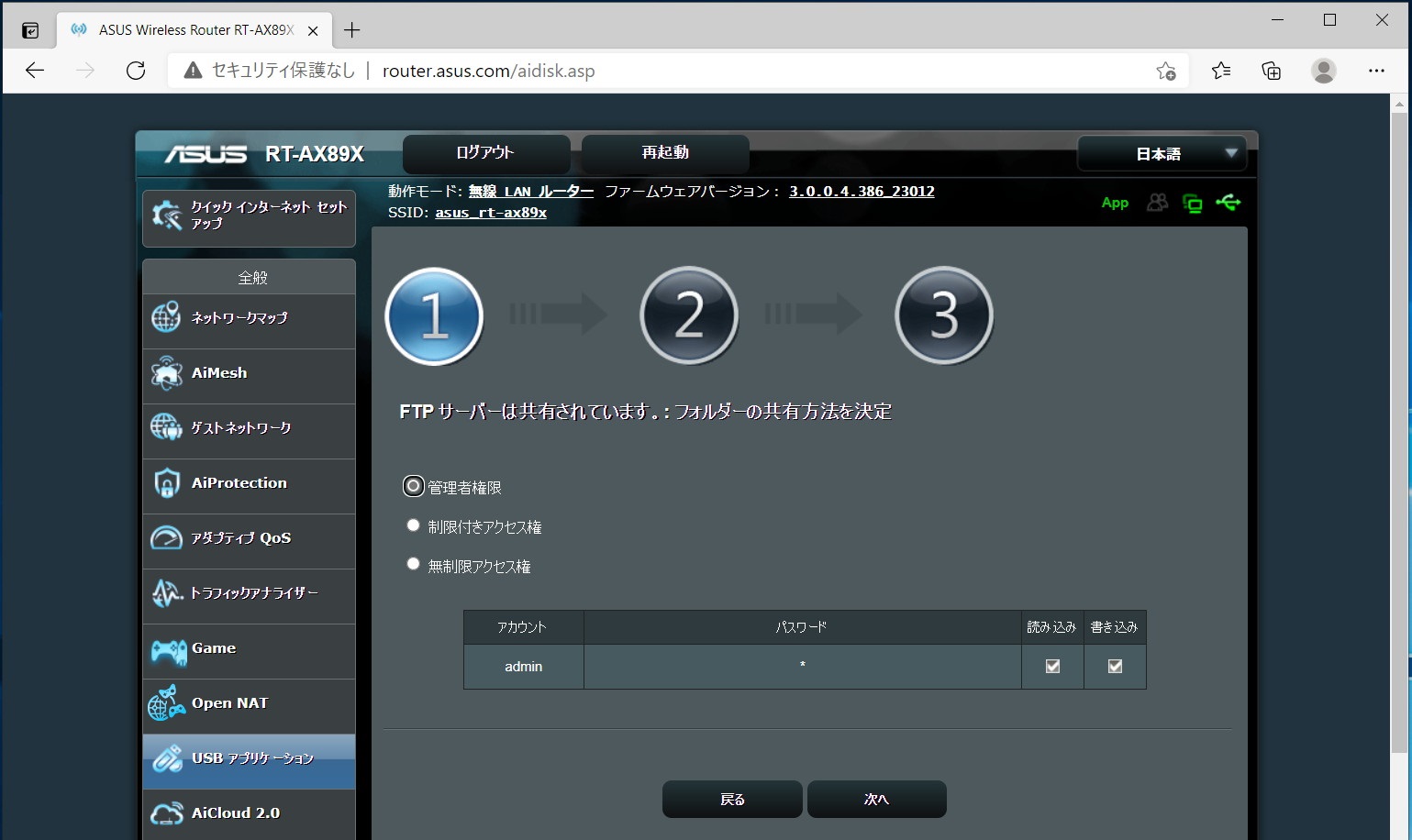1412x840 pixels.
Task: Click the AiCloud 2.0 cloud icon
Action: tap(167, 813)
